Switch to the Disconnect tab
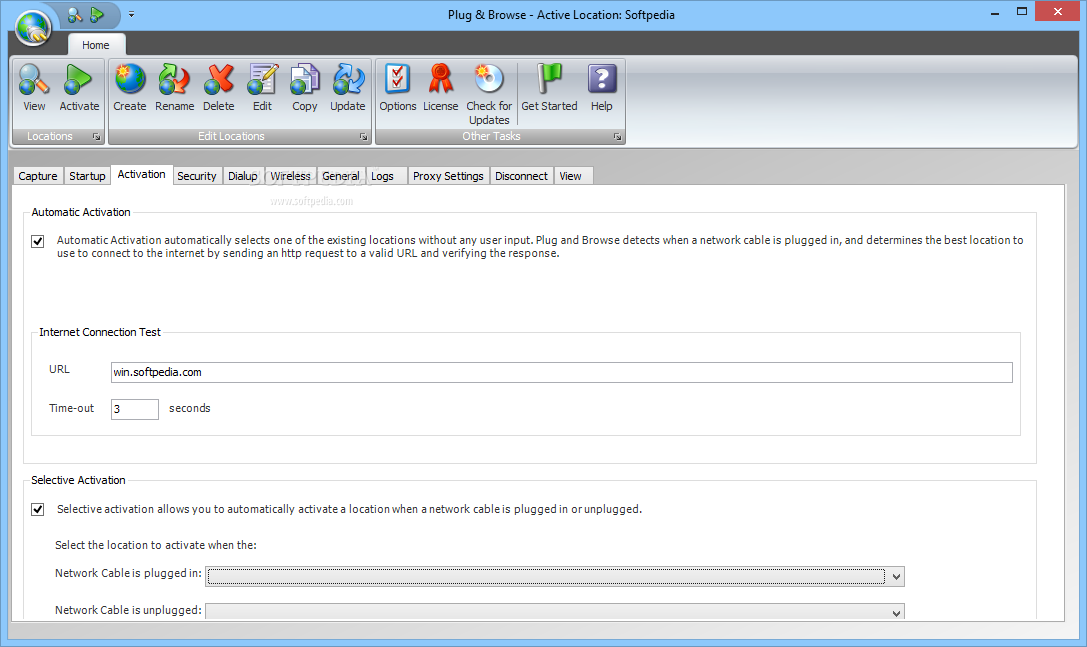Viewport: 1087px width, 647px height. pos(521,176)
